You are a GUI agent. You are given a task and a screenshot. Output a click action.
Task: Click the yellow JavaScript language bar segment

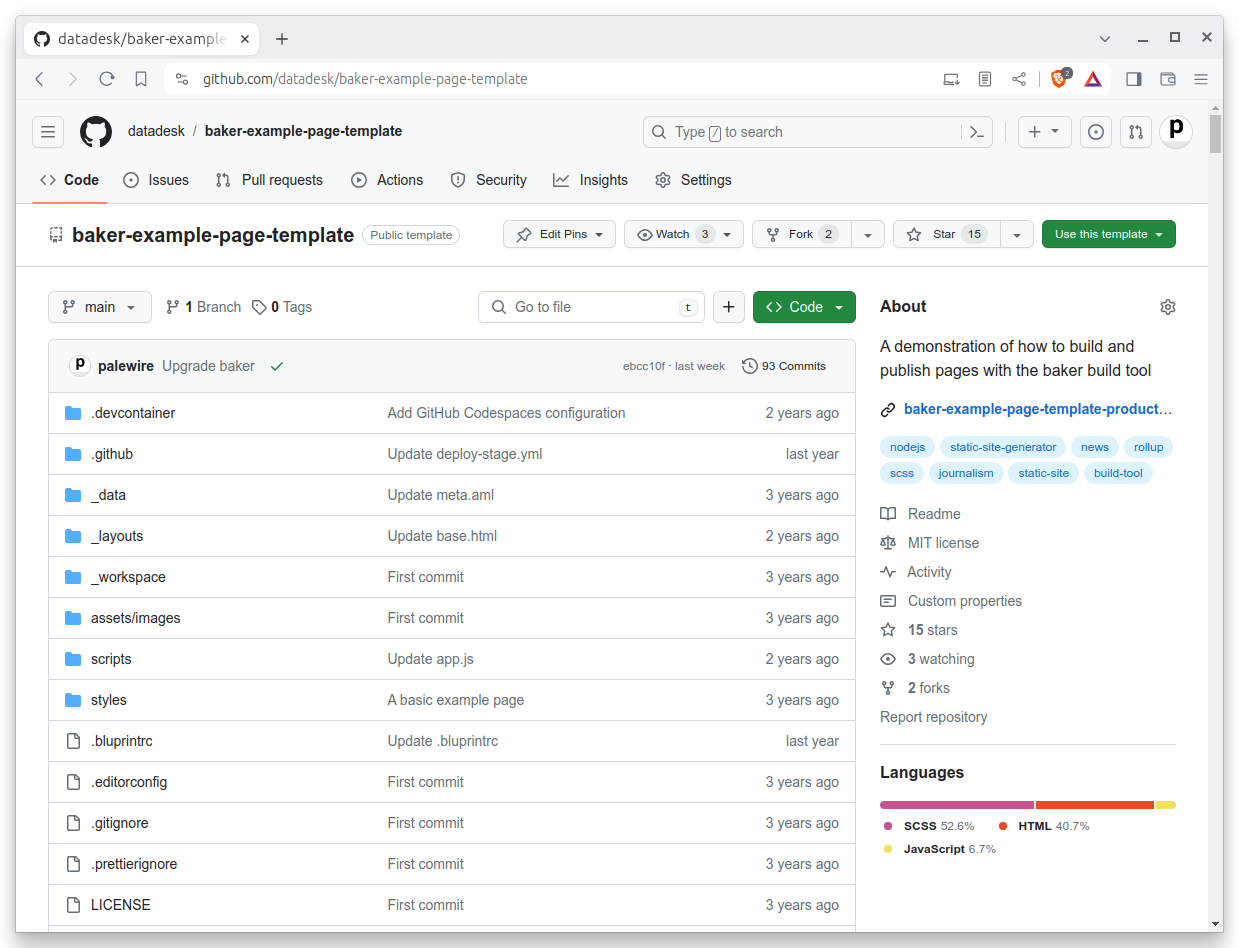[x=1166, y=805]
